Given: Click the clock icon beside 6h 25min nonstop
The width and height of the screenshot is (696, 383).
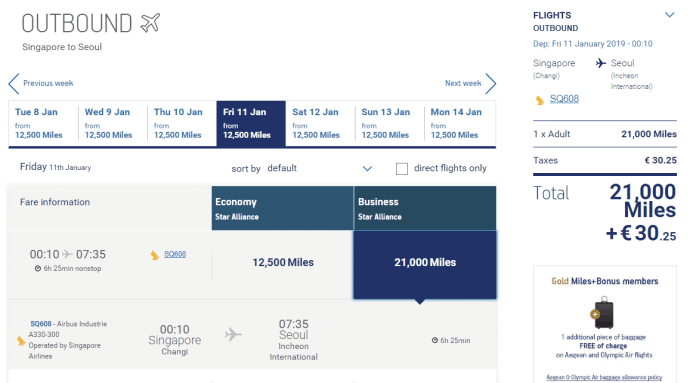Looking at the screenshot, I should coord(38,268).
